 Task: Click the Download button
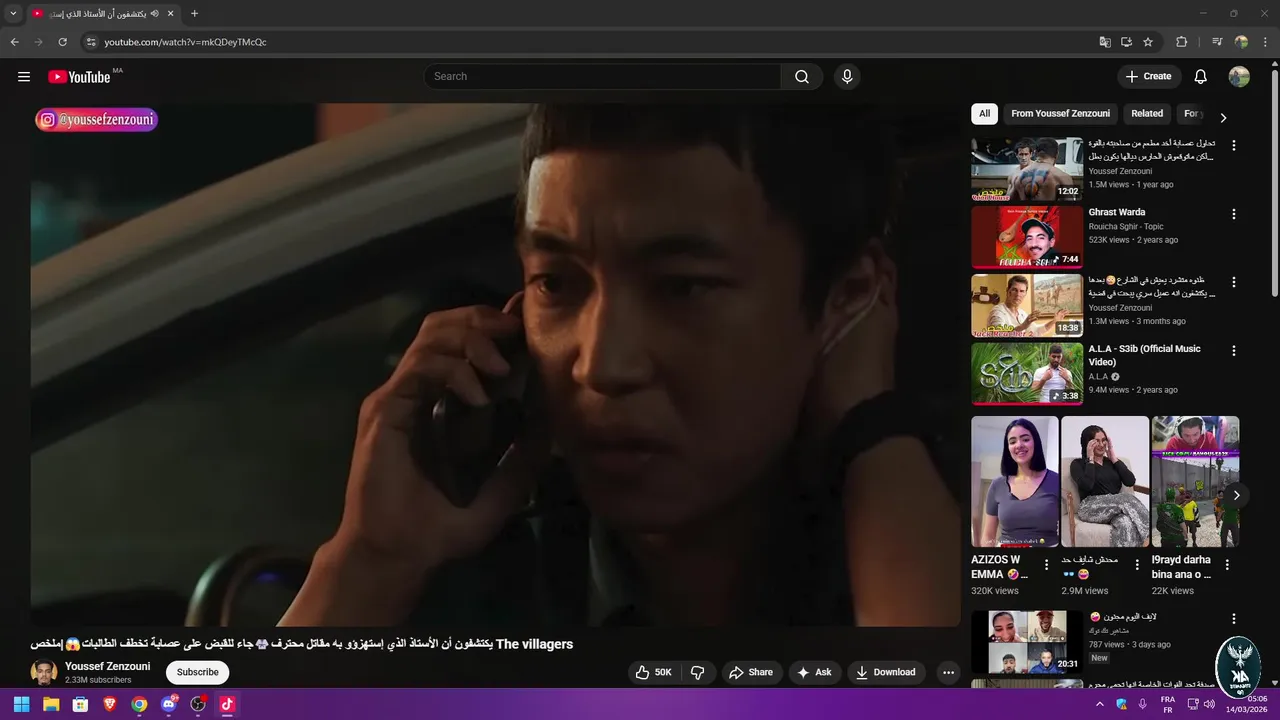click(886, 672)
